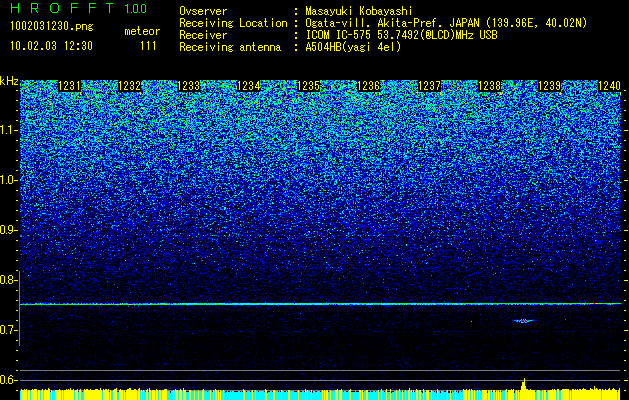Click the 'meteor' label
This screenshot has height=400, width=629.
142,31
